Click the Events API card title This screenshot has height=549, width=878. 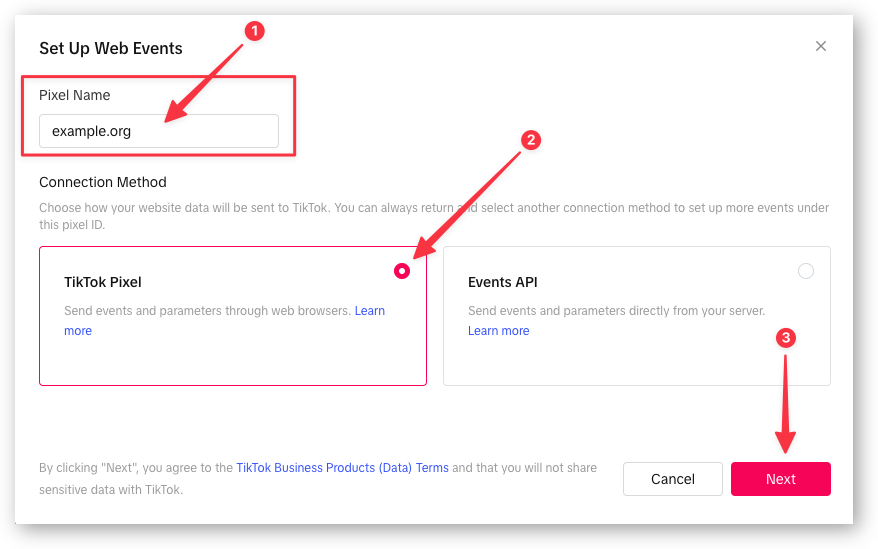(x=503, y=282)
